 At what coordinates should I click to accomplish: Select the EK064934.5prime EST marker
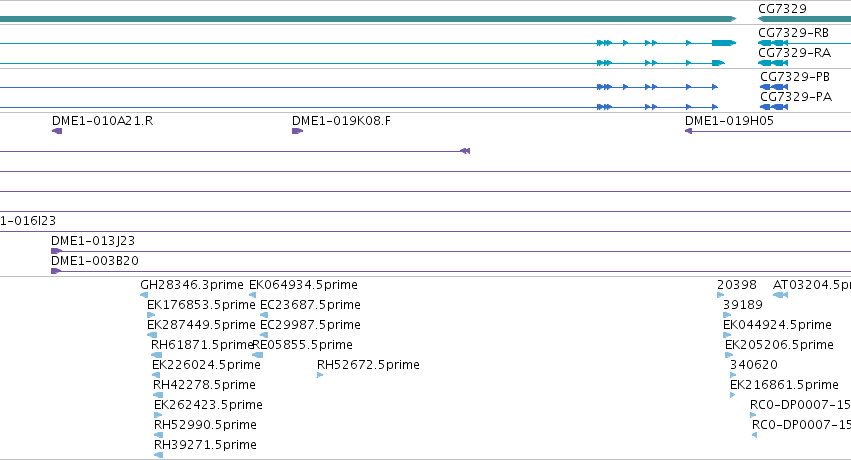pos(252,295)
